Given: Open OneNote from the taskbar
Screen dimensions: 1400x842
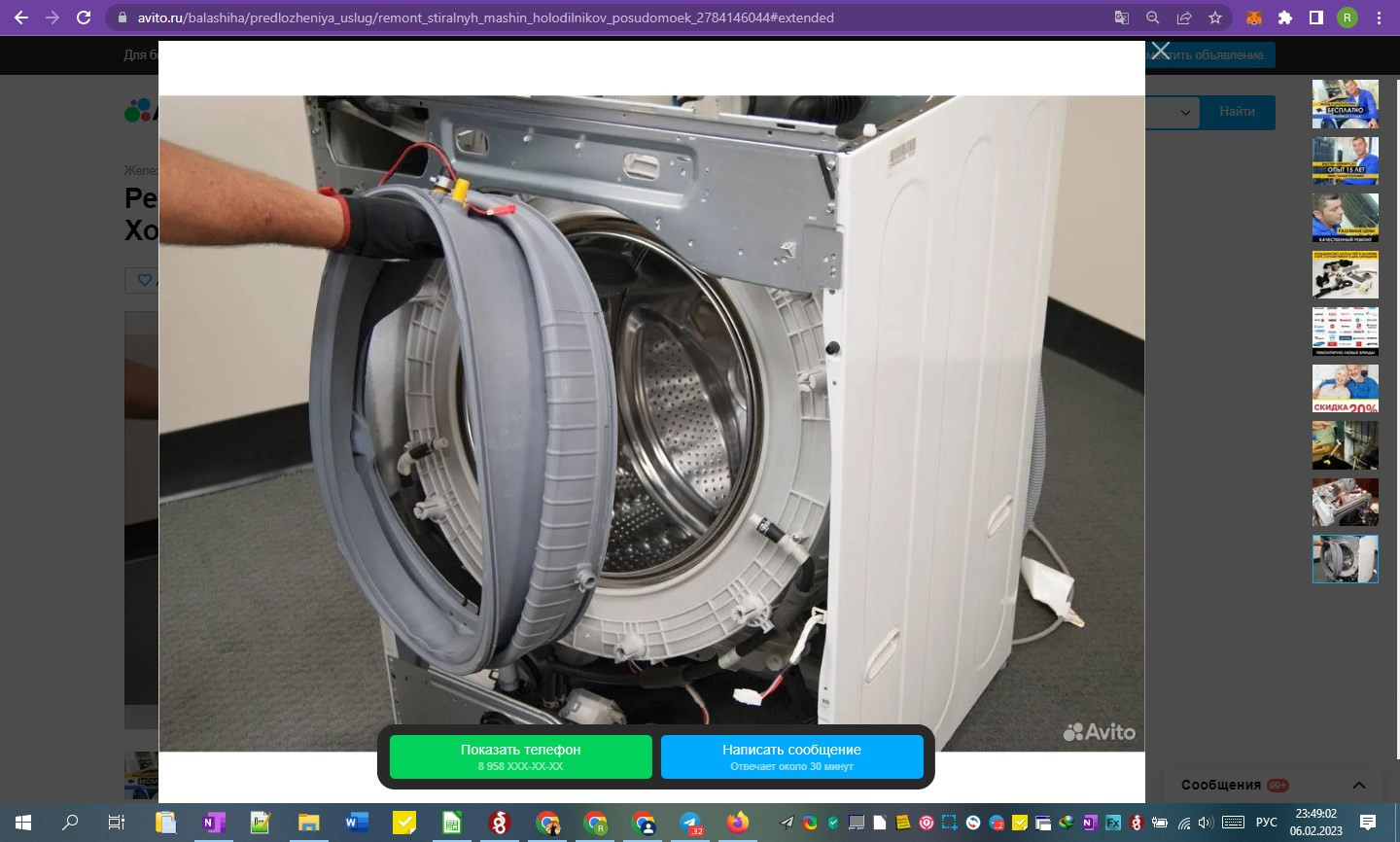Looking at the screenshot, I should point(213,823).
